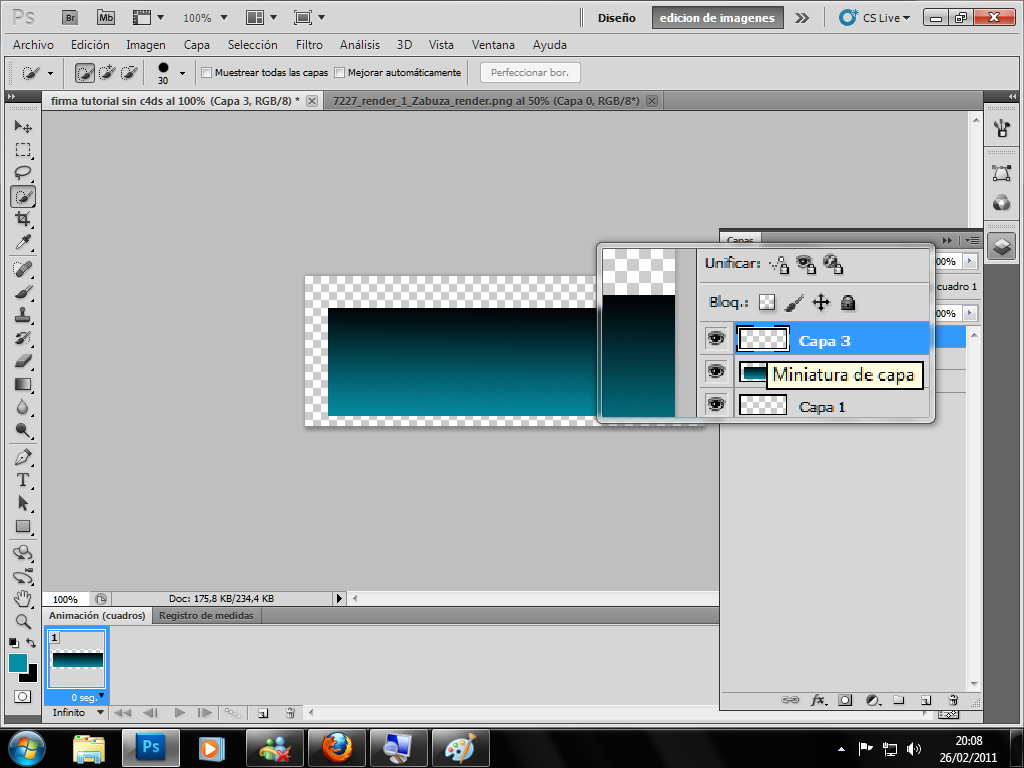
Task: Reset to default foreground and background colors
Action: point(13,643)
